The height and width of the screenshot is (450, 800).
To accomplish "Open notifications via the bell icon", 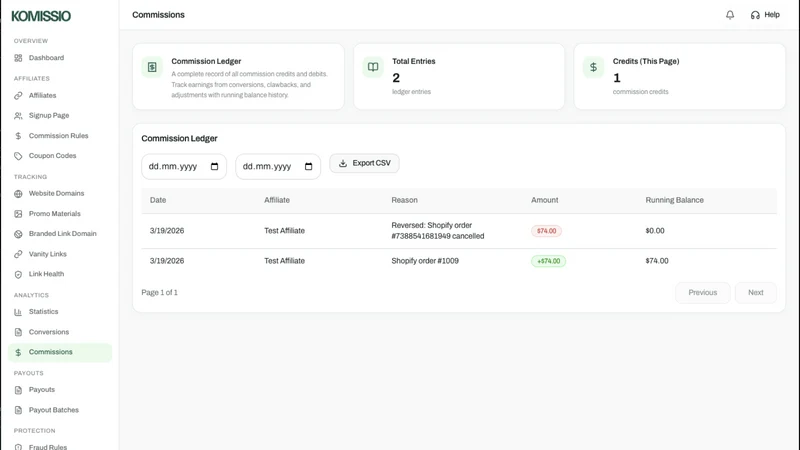I will click(x=730, y=15).
